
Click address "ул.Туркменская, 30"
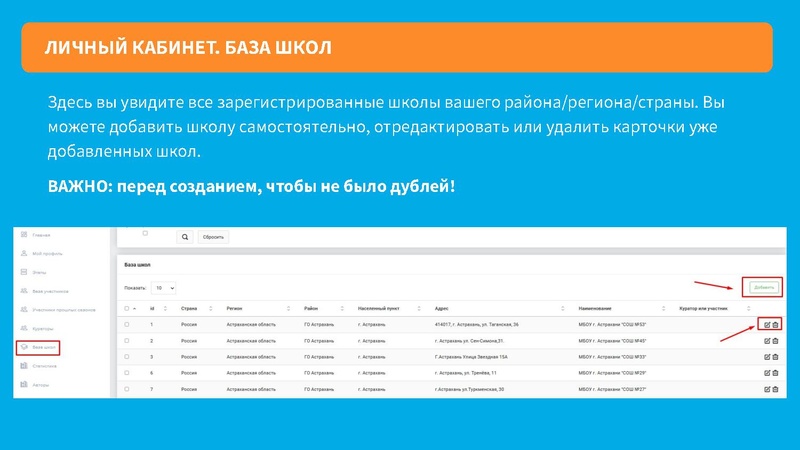483,389
